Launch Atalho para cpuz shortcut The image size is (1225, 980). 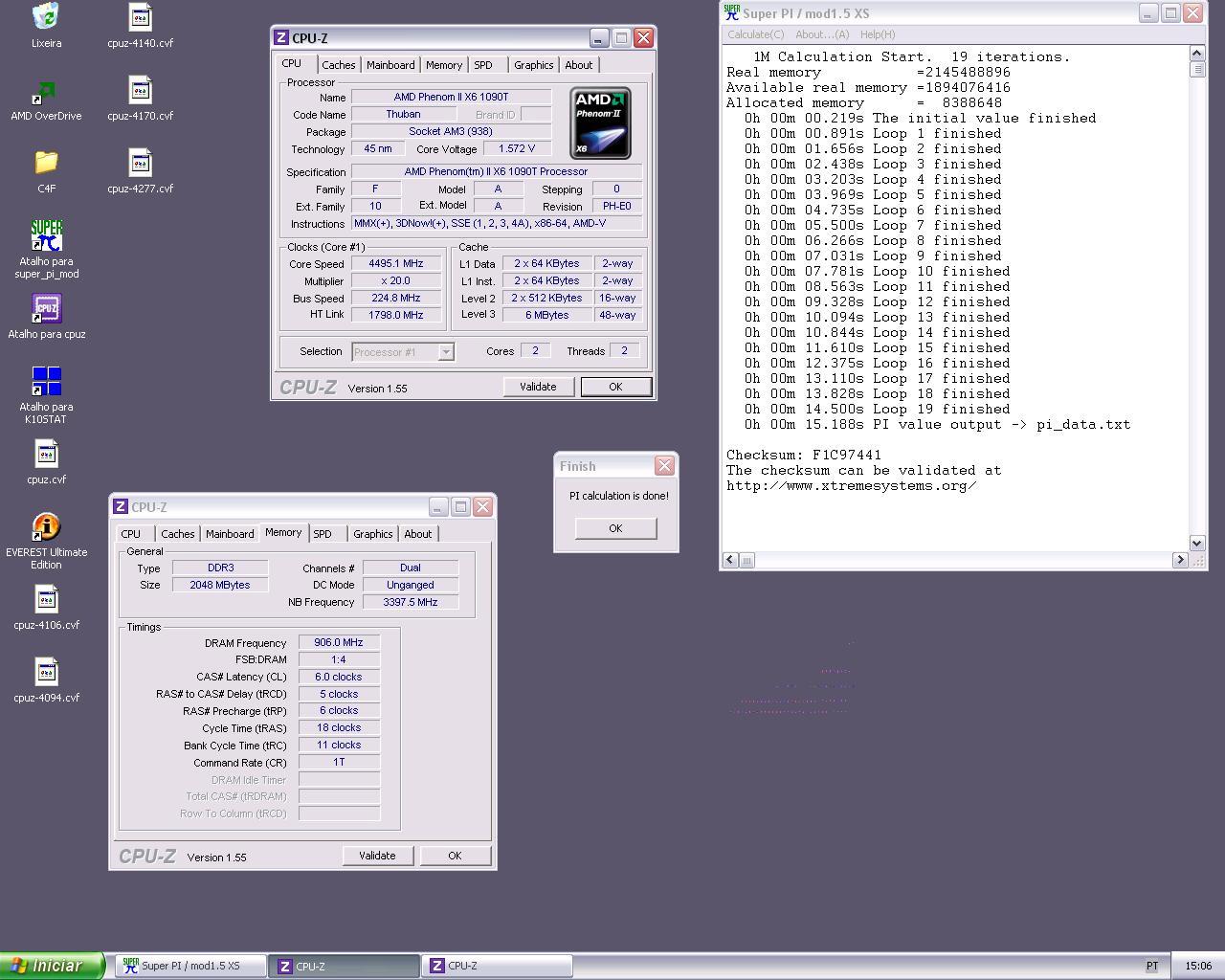point(46,308)
